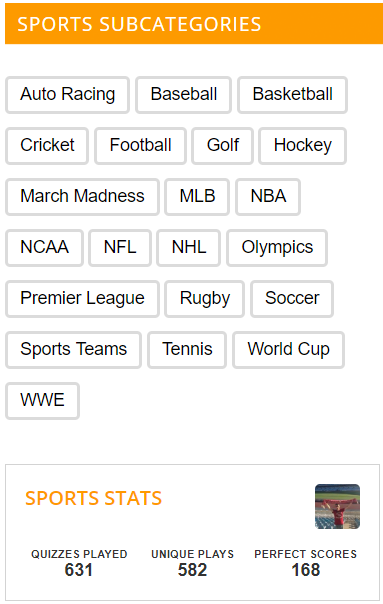Choose the Golf tag

point(222,146)
